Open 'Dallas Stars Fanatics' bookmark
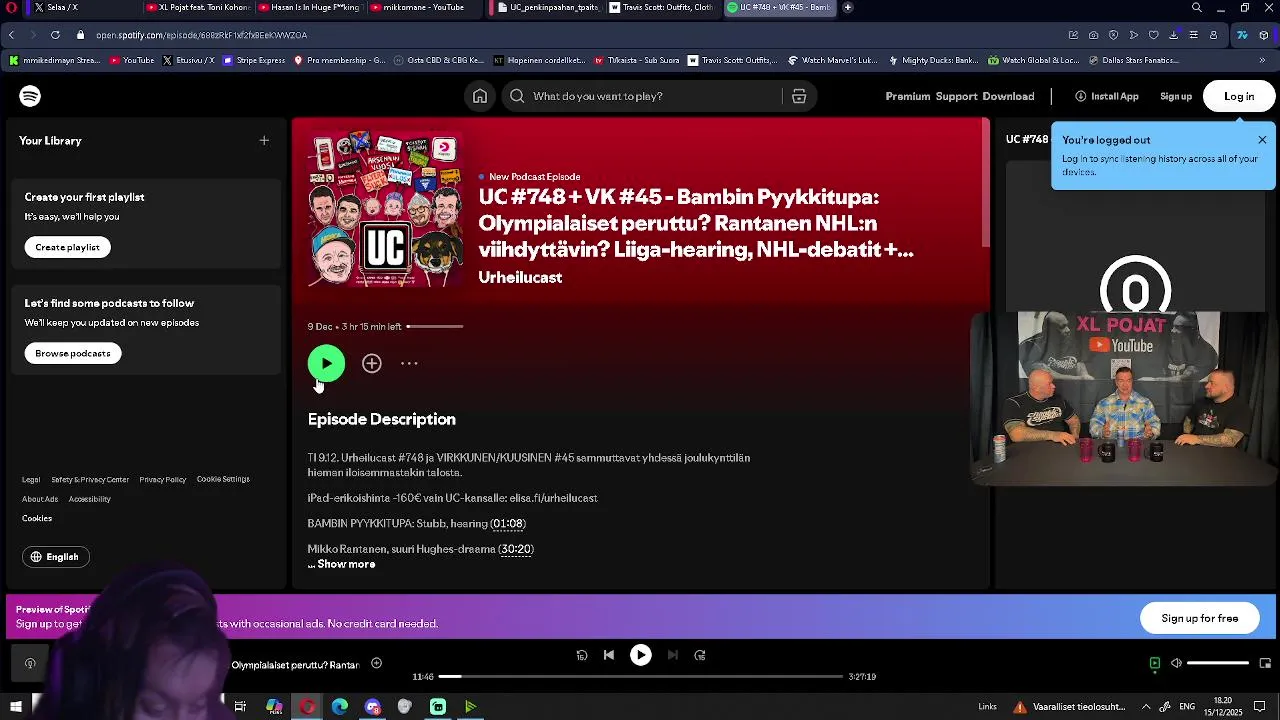The height and width of the screenshot is (720, 1280). click(1133, 60)
